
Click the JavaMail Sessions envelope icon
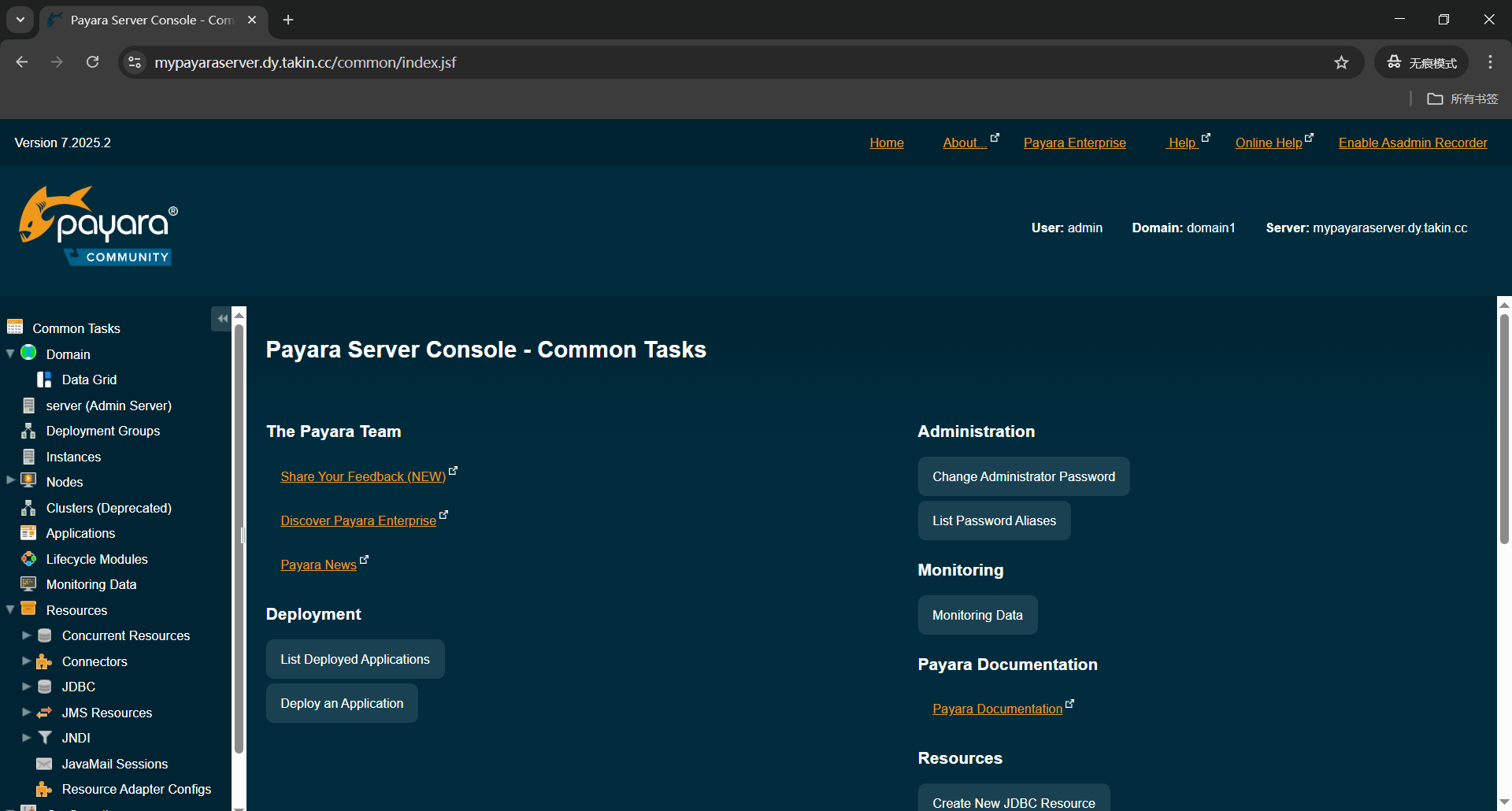pos(44,764)
